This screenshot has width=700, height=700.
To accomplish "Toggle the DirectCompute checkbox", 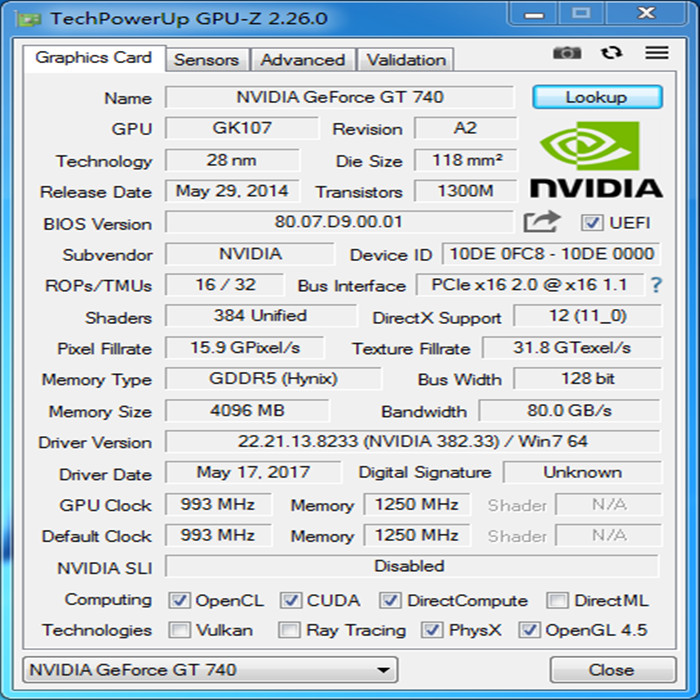I will [x=390, y=600].
